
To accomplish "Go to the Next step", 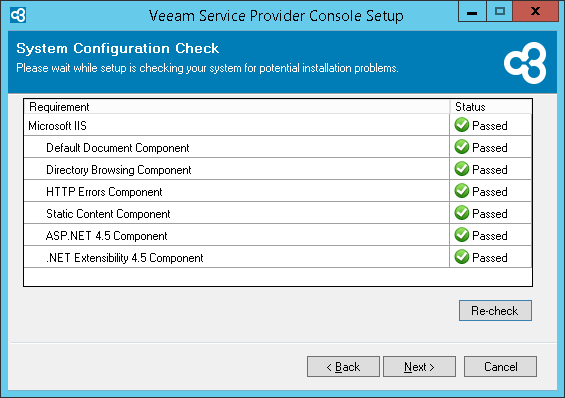I will pyautogui.click(x=419, y=367).
